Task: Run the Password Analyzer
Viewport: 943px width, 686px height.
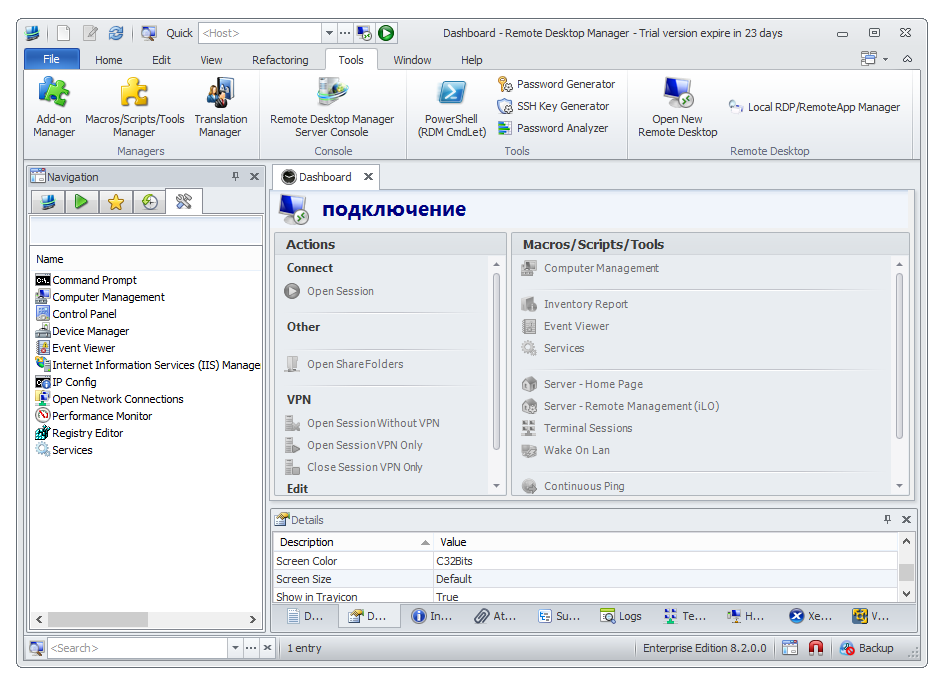Action: [553, 128]
